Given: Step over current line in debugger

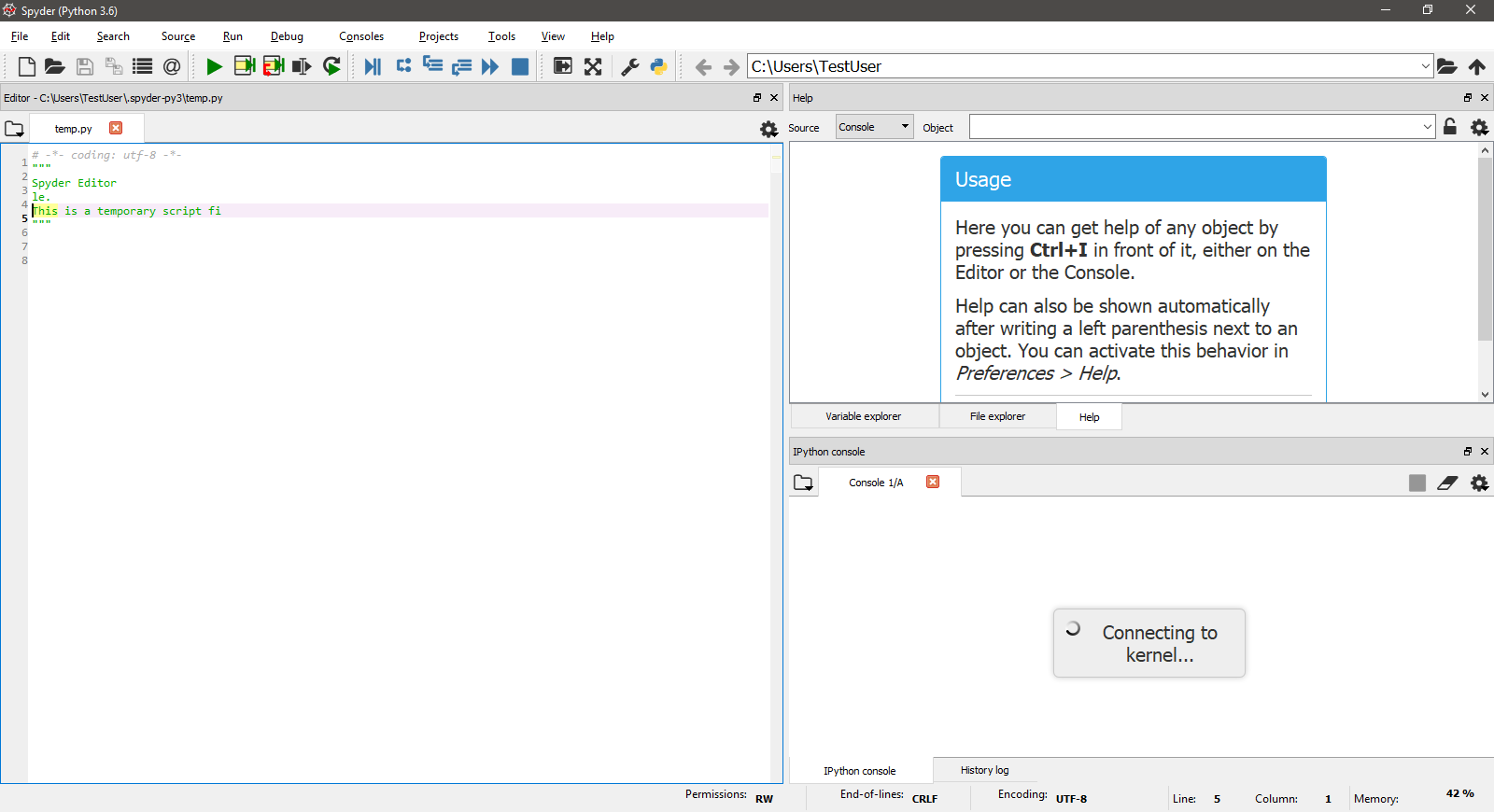Looking at the screenshot, I should click(403, 65).
